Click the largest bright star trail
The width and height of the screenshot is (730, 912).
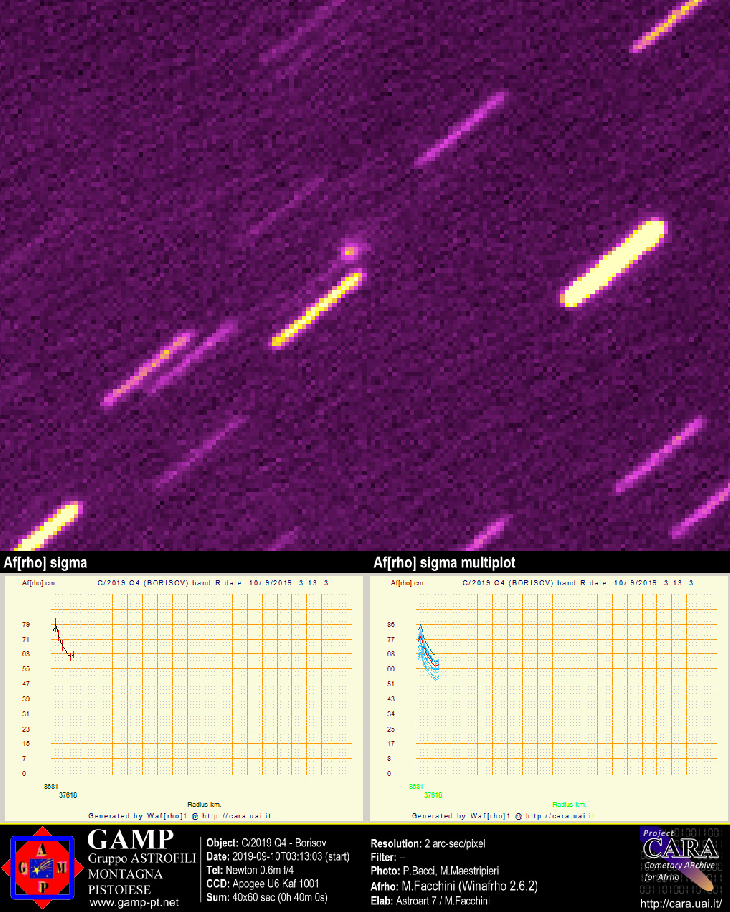615,263
